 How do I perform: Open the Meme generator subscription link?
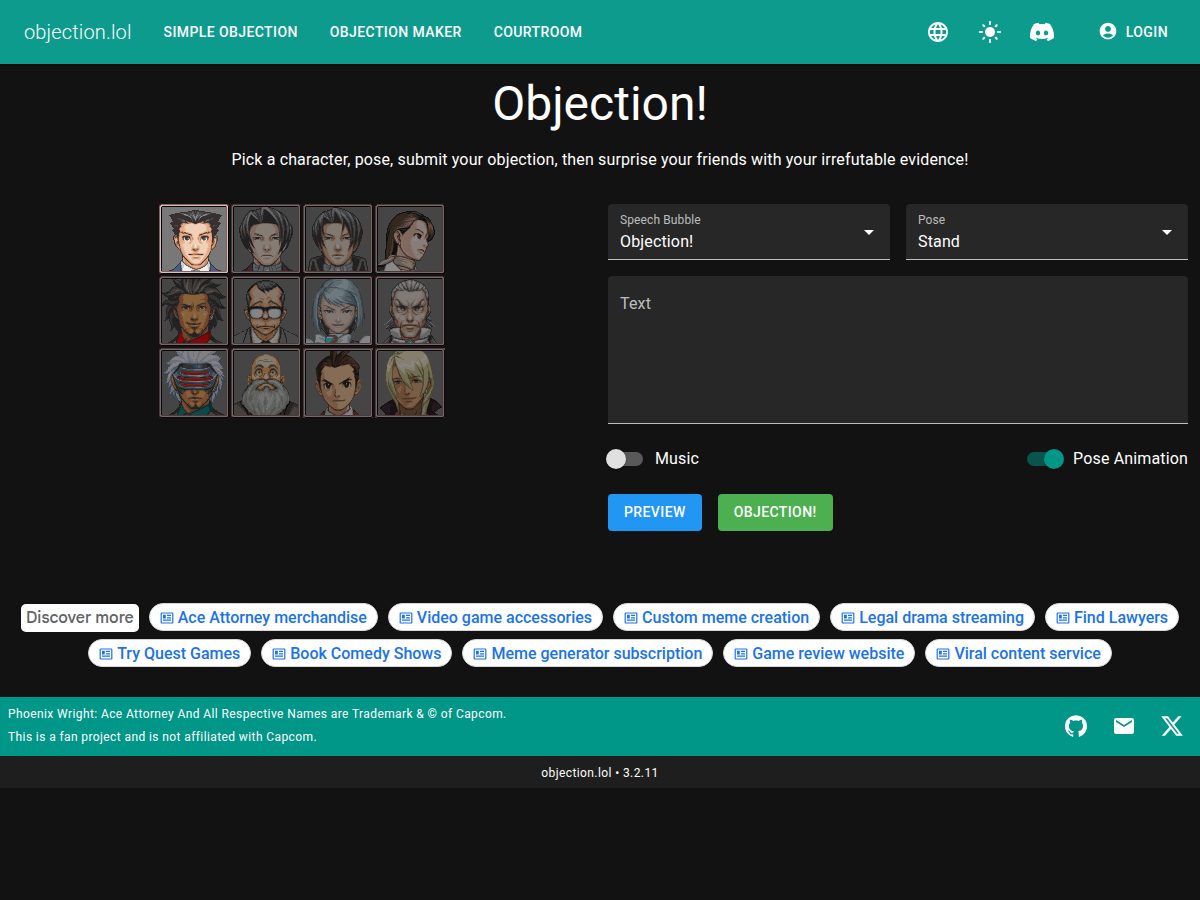pyautogui.click(x=588, y=654)
